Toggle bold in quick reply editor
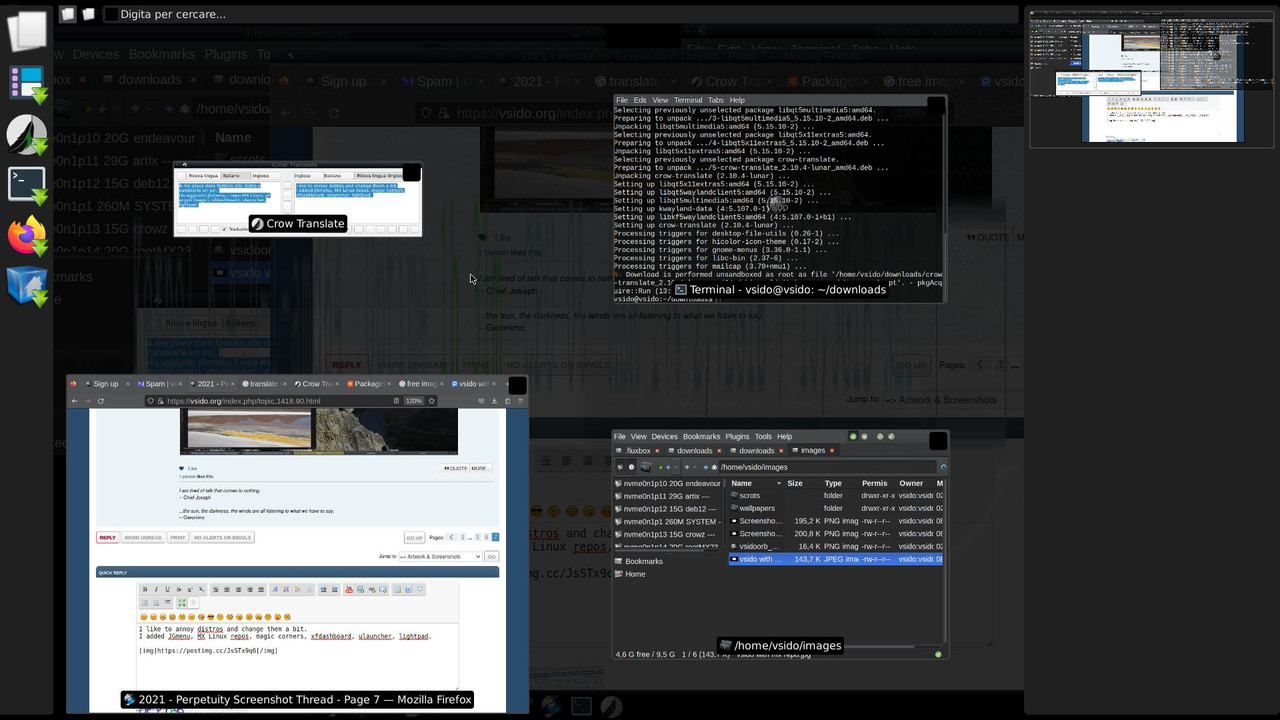Screen dimensions: 1280x720 click(x=145, y=590)
